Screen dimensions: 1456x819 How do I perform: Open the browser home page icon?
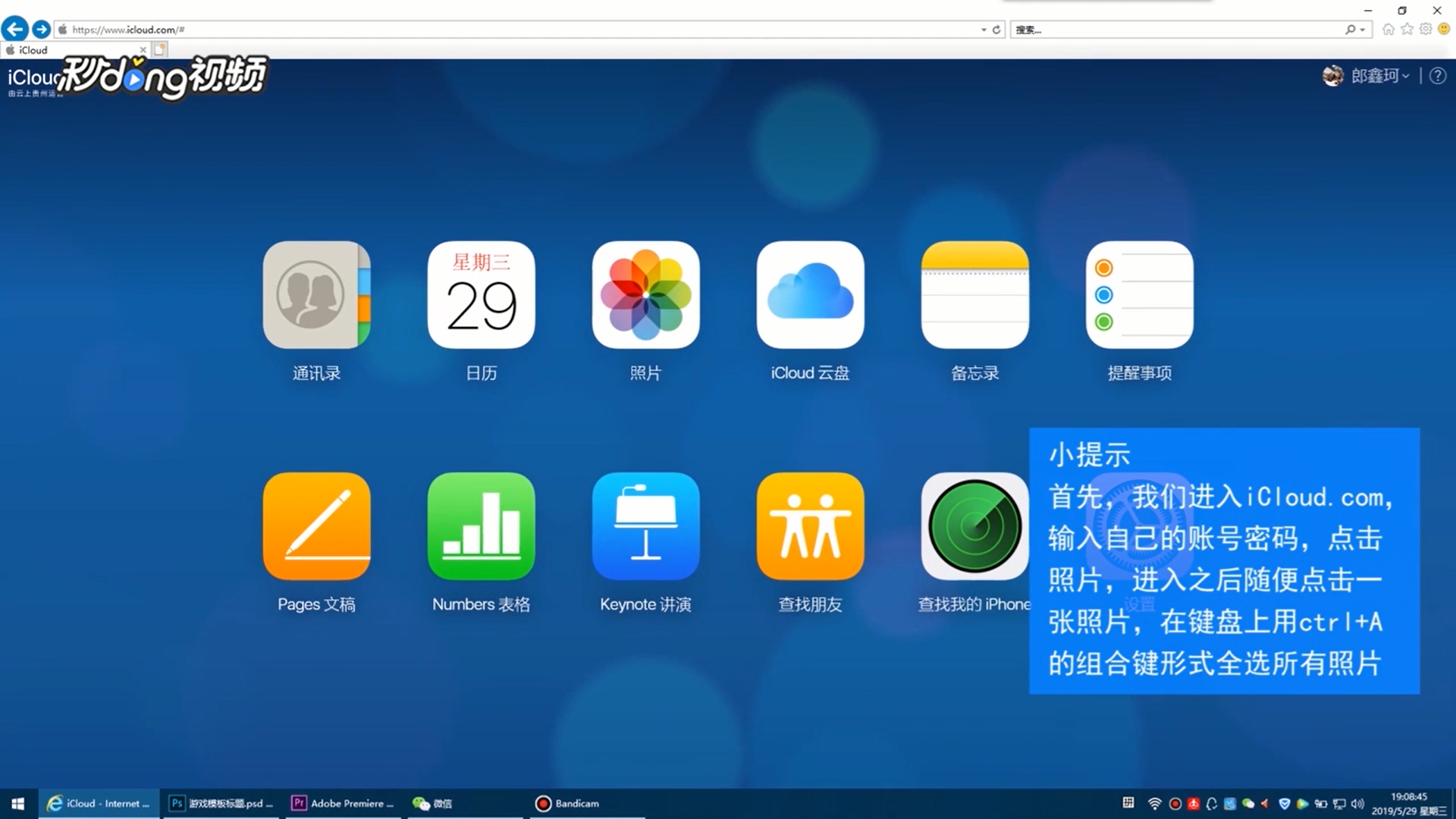pyautogui.click(x=1389, y=30)
